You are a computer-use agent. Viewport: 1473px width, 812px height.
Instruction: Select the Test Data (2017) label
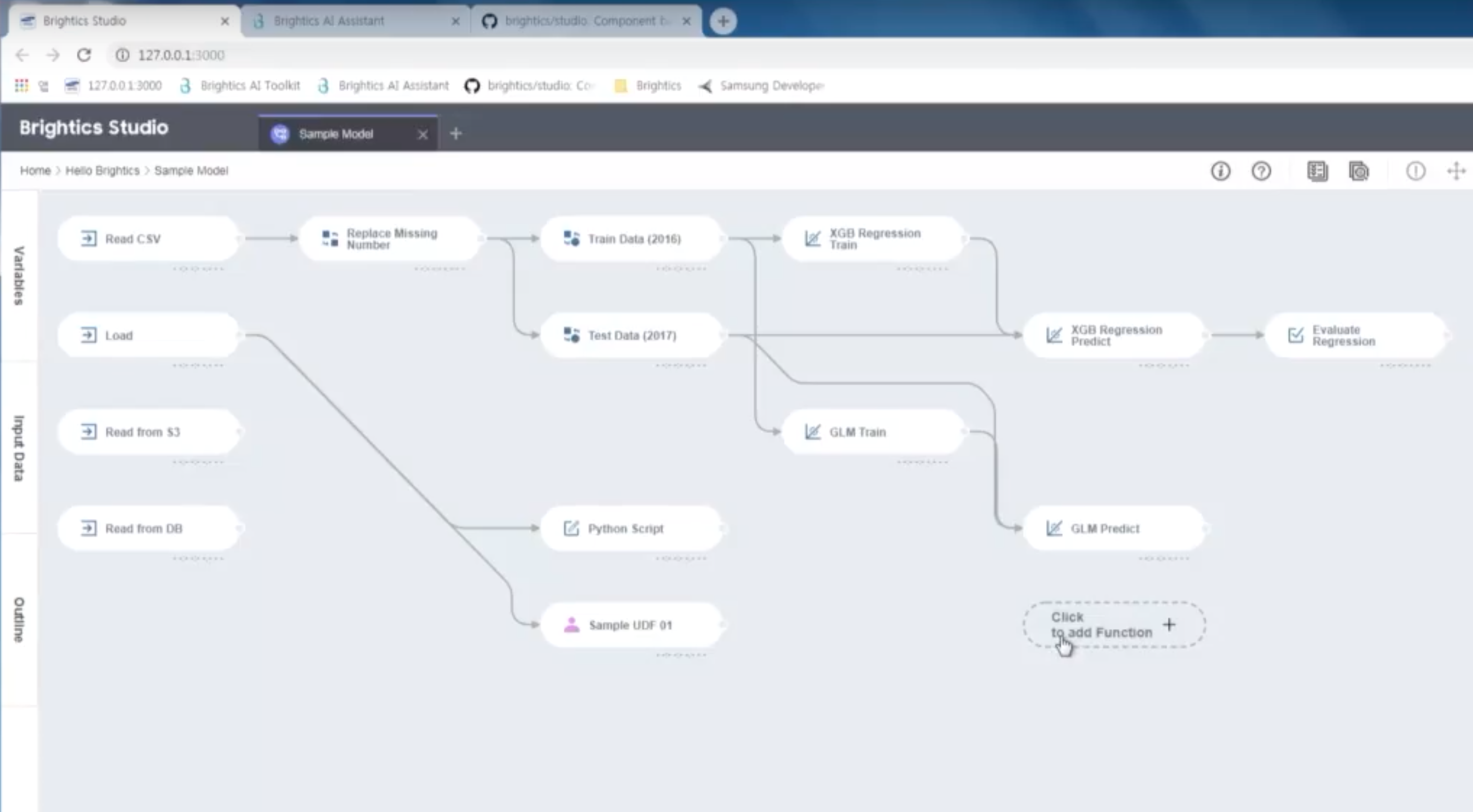click(632, 336)
